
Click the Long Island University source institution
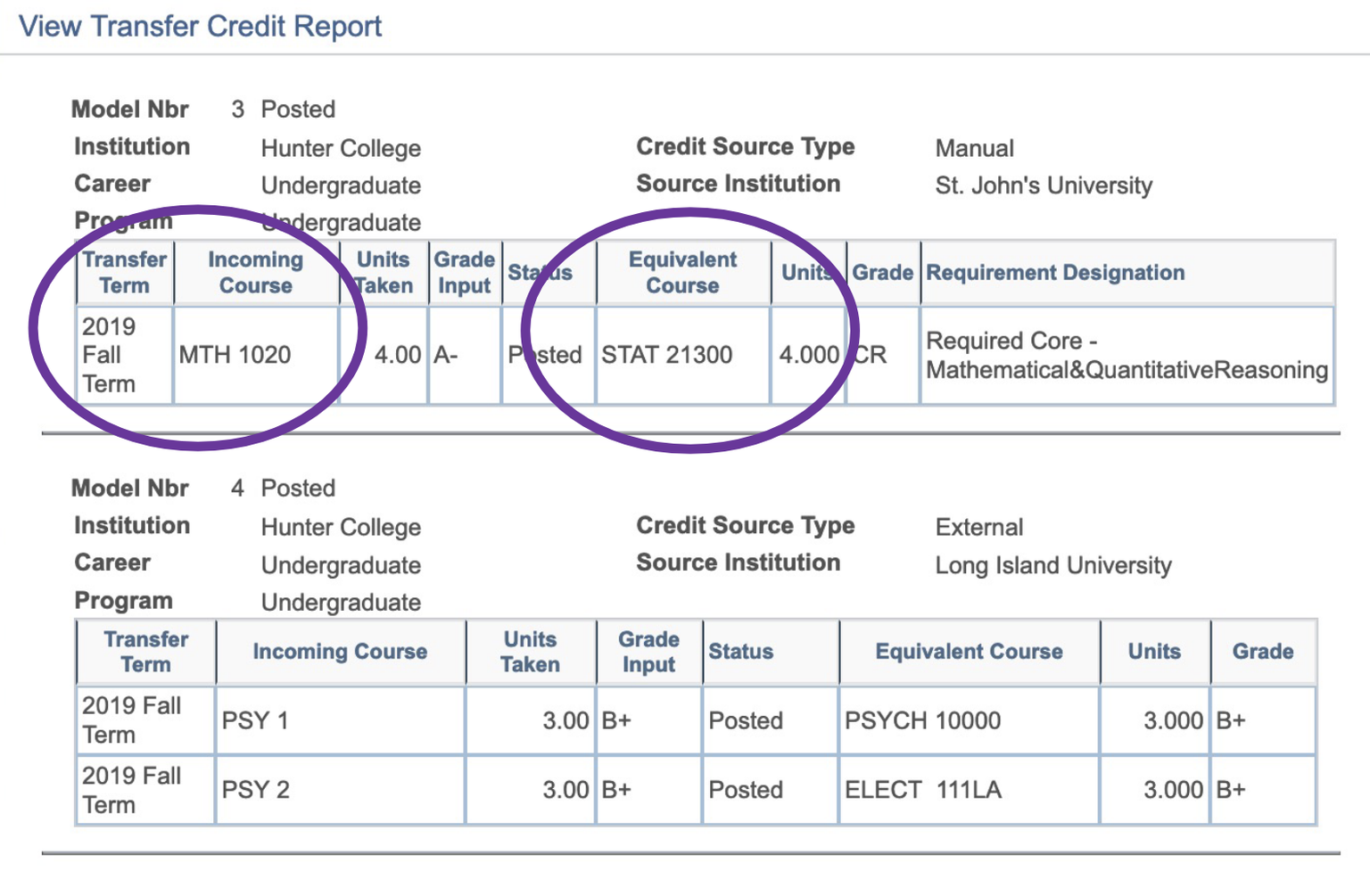coord(1052,565)
